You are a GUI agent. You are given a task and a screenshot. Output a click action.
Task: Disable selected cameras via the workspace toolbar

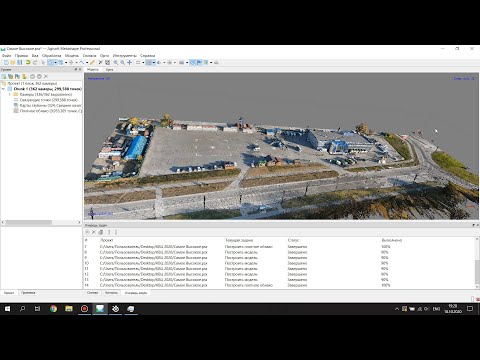click(39, 76)
